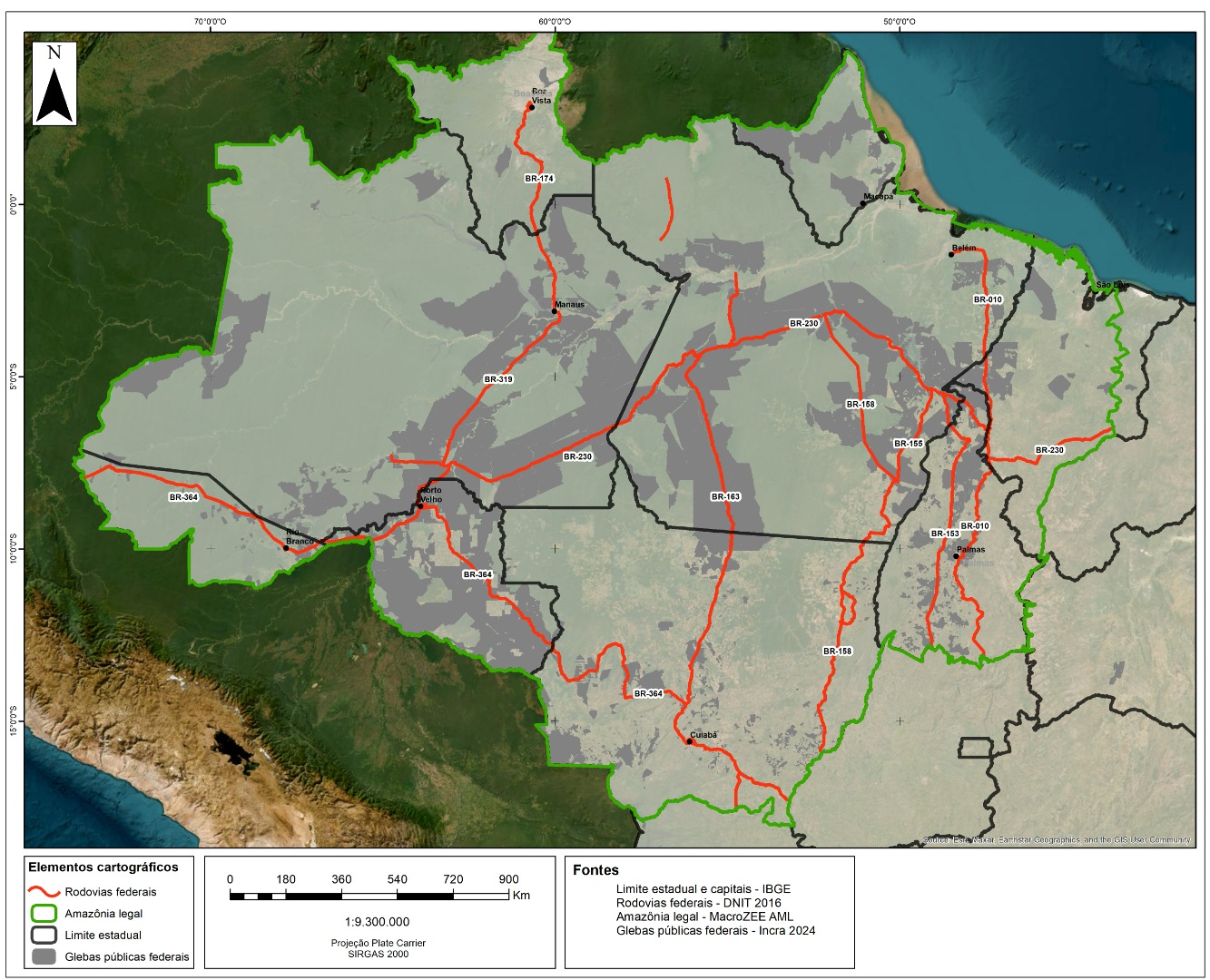This screenshot has width=1210, height=980.
Task: Click the BR-158 label nearest Cuiabá
Action: [x=838, y=652]
